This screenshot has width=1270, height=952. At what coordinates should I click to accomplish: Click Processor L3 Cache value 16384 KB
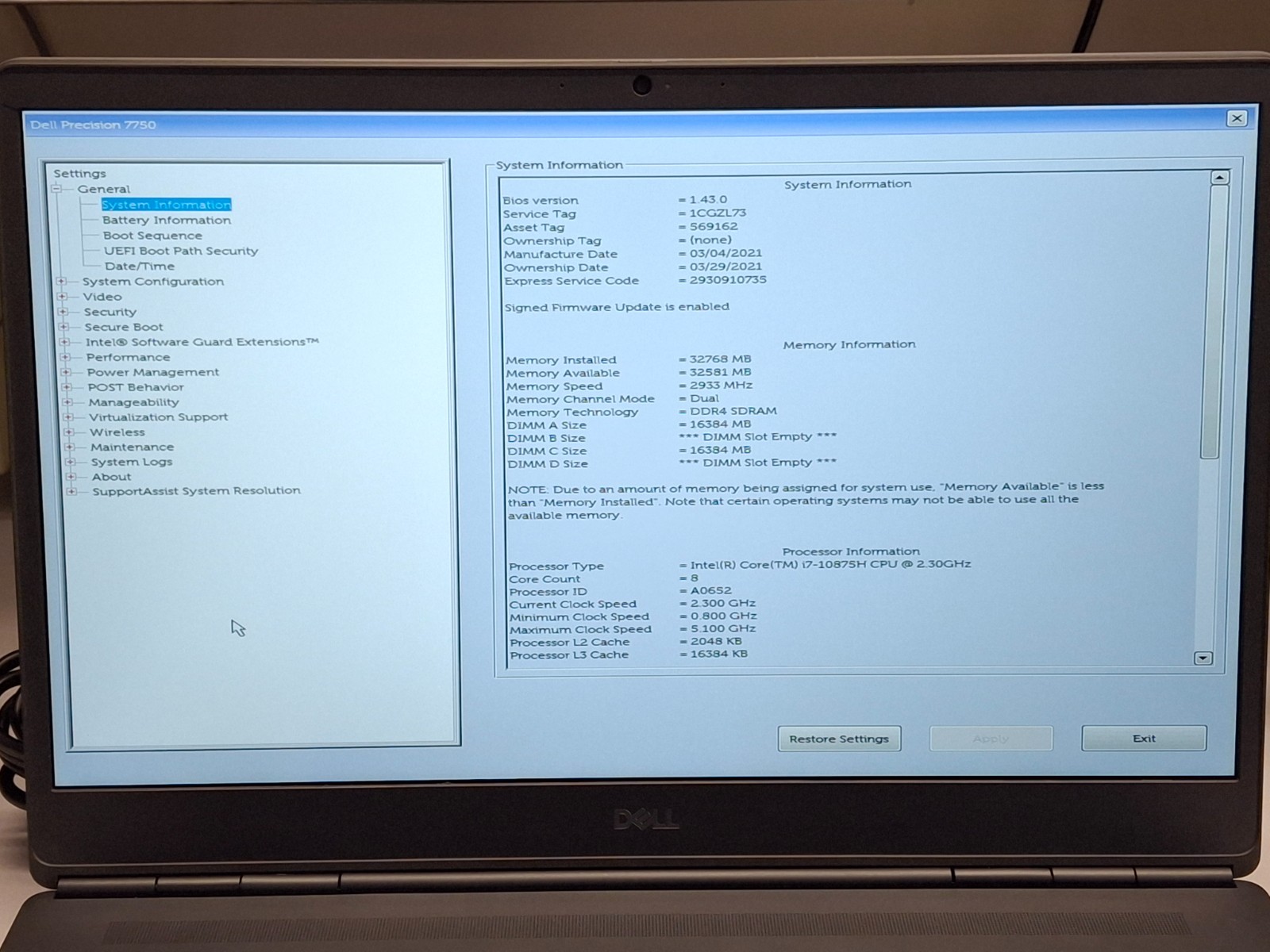click(x=719, y=654)
